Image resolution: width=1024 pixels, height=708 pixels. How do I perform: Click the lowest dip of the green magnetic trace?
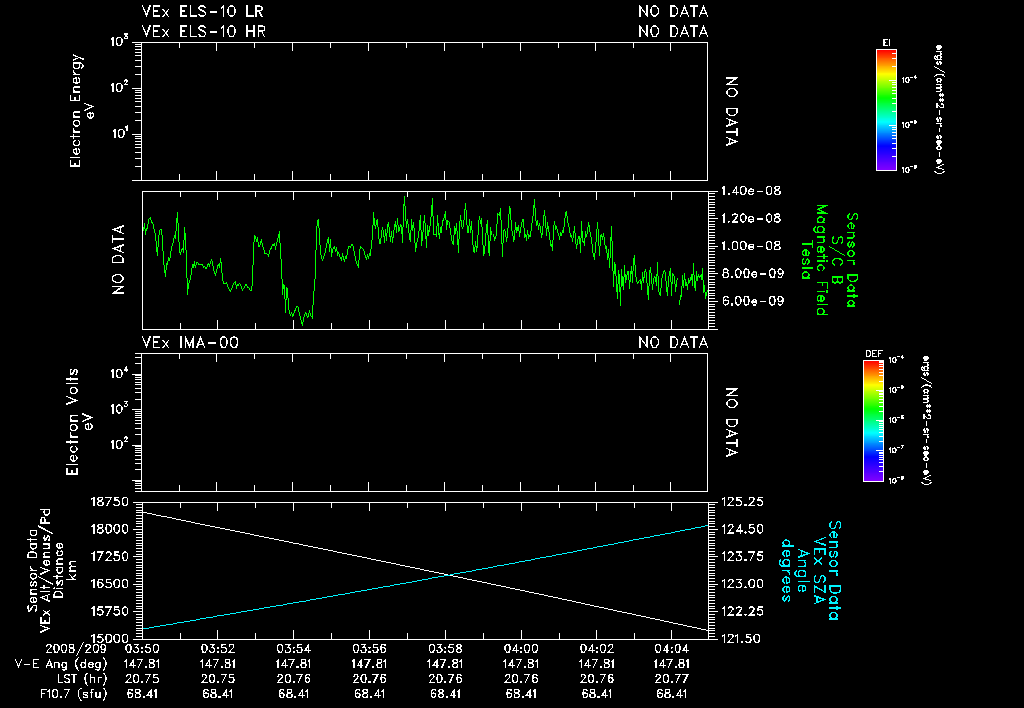pyautogui.click(x=302, y=323)
